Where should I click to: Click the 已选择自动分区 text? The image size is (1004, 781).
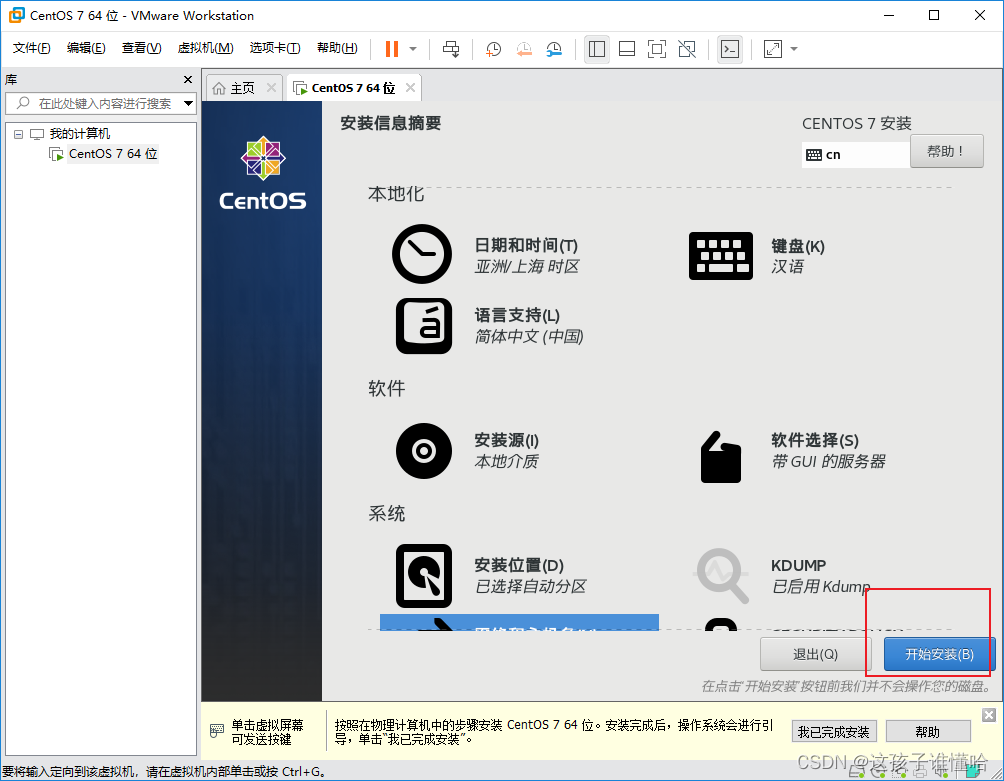530,586
